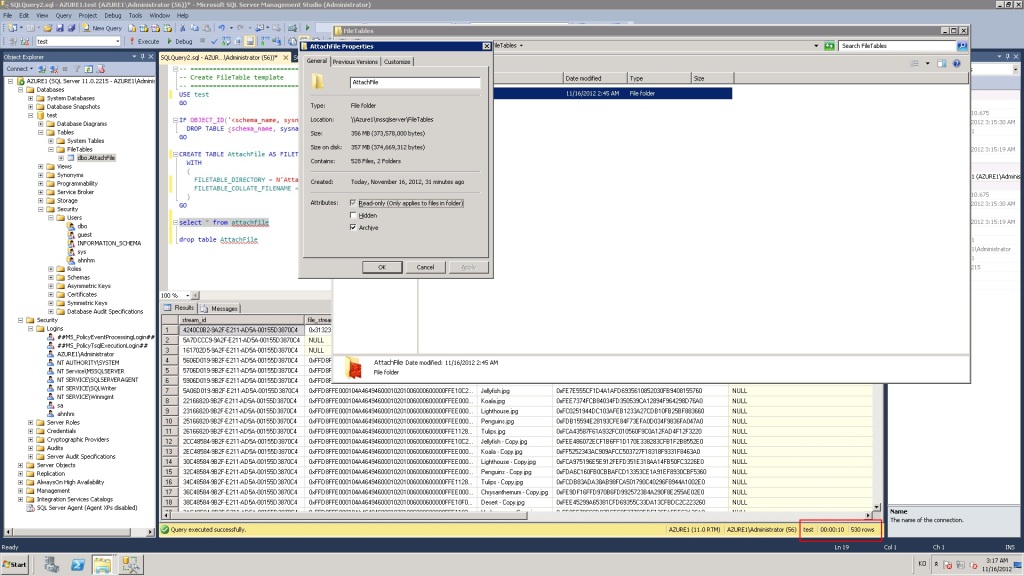Click Cancel in AttachFile Properties dialog
This screenshot has width=1024, height=576.
click(425, 267)
